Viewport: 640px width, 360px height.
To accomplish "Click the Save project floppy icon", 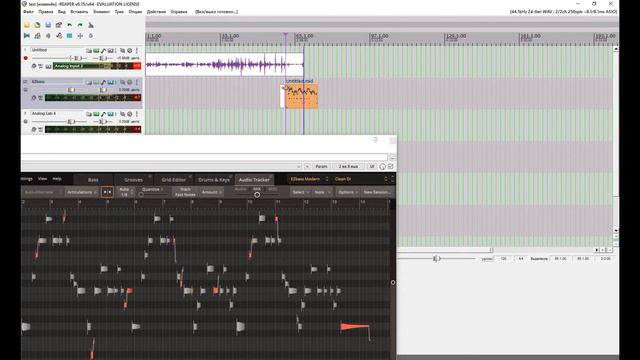I will click(48, 25).
